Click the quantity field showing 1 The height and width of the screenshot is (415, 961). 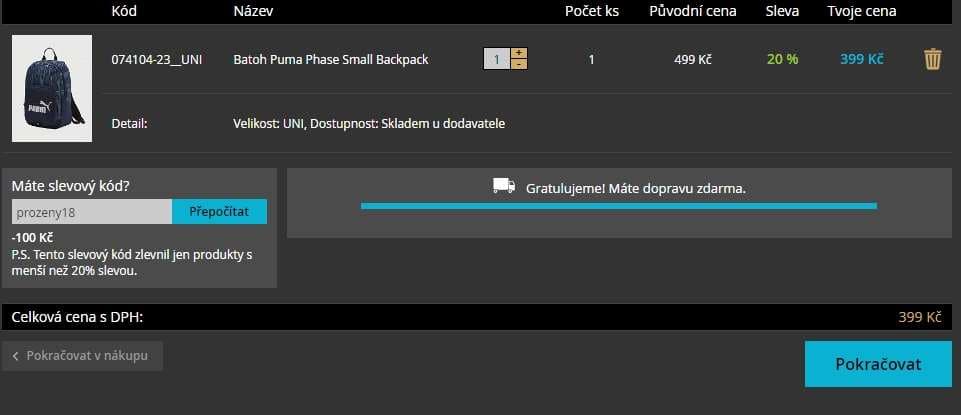[x=497, y=59]
